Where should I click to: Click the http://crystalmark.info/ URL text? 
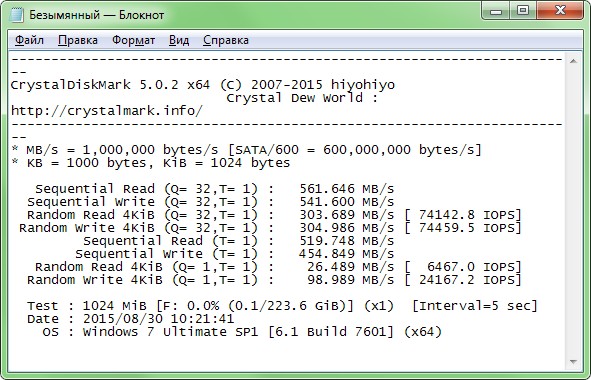tap(107, 111)
